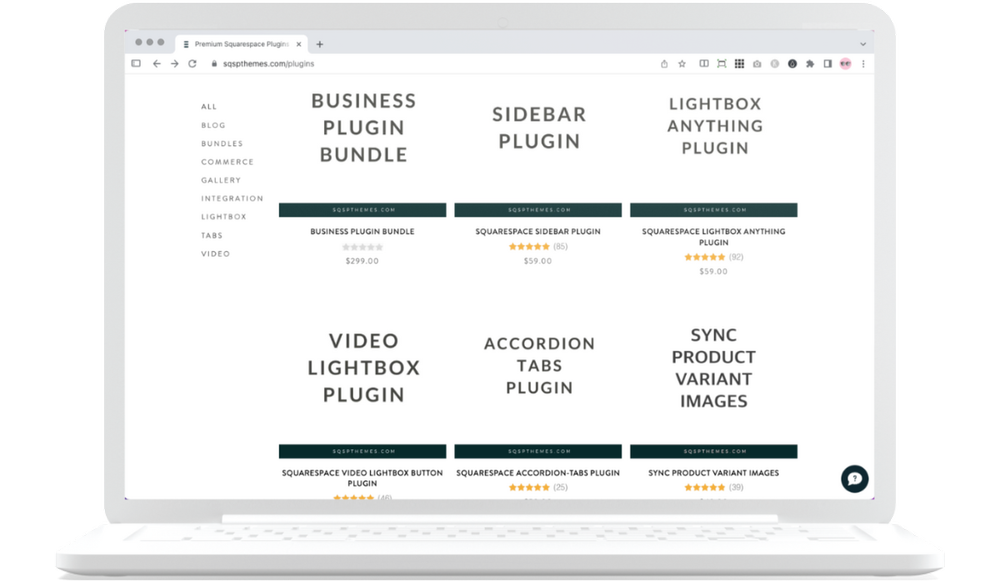Click the $59.00 price under Lightbox Anything
Image resolution: width=1000 pixels, height=582 pixels.
pyautogui.click(x=714, y=272)
